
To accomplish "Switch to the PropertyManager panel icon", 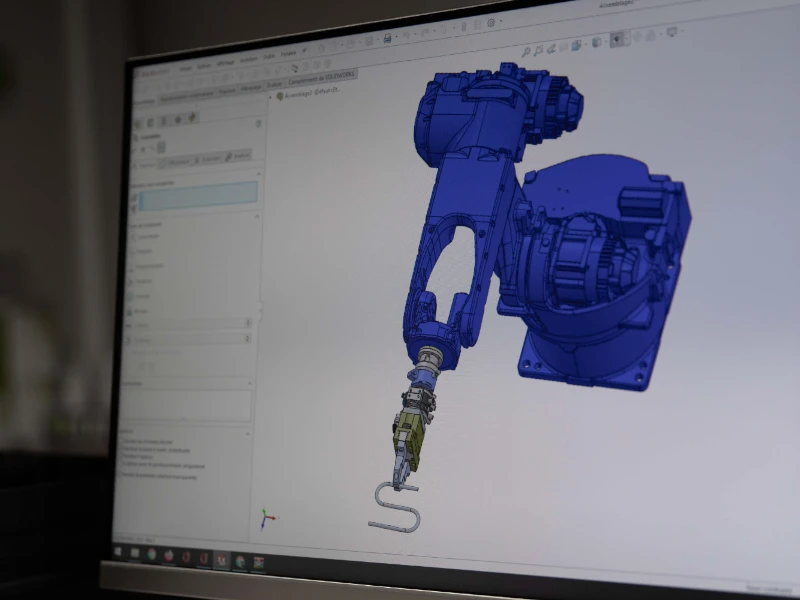I will [151, 122].
